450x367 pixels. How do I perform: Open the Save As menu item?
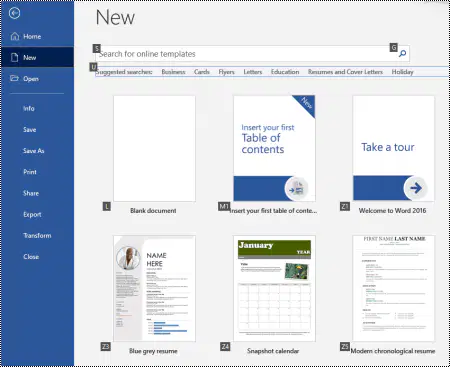pyautogui.click(x=34, y=151)
